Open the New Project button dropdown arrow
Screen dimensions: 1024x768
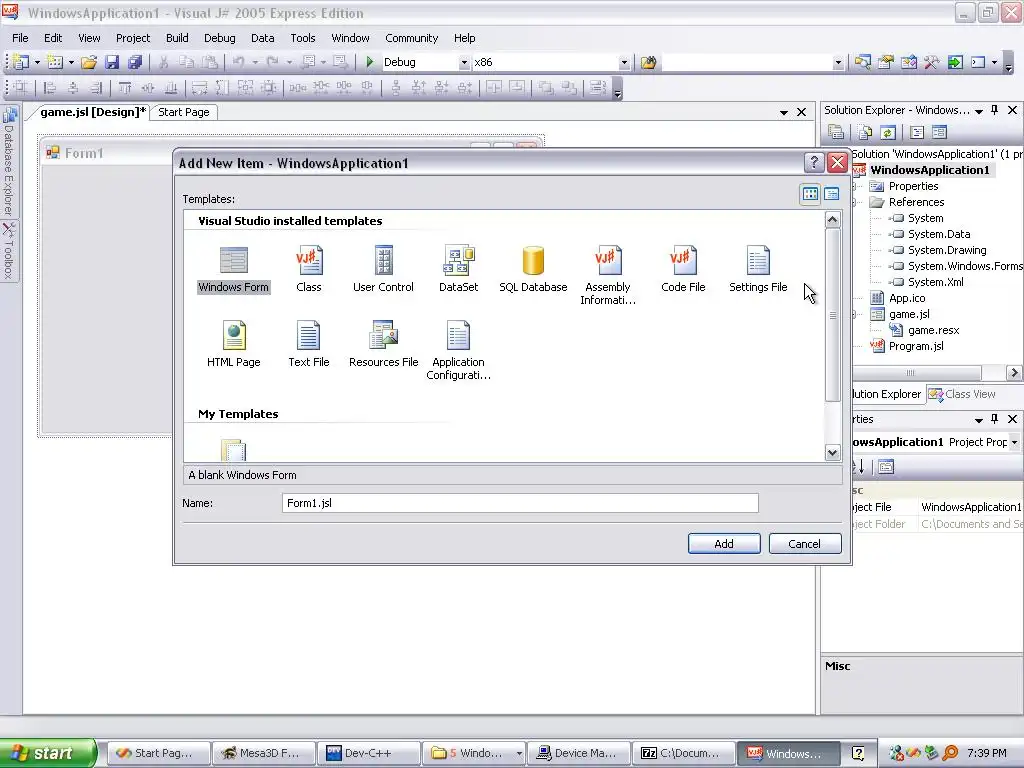coord(37,63)
